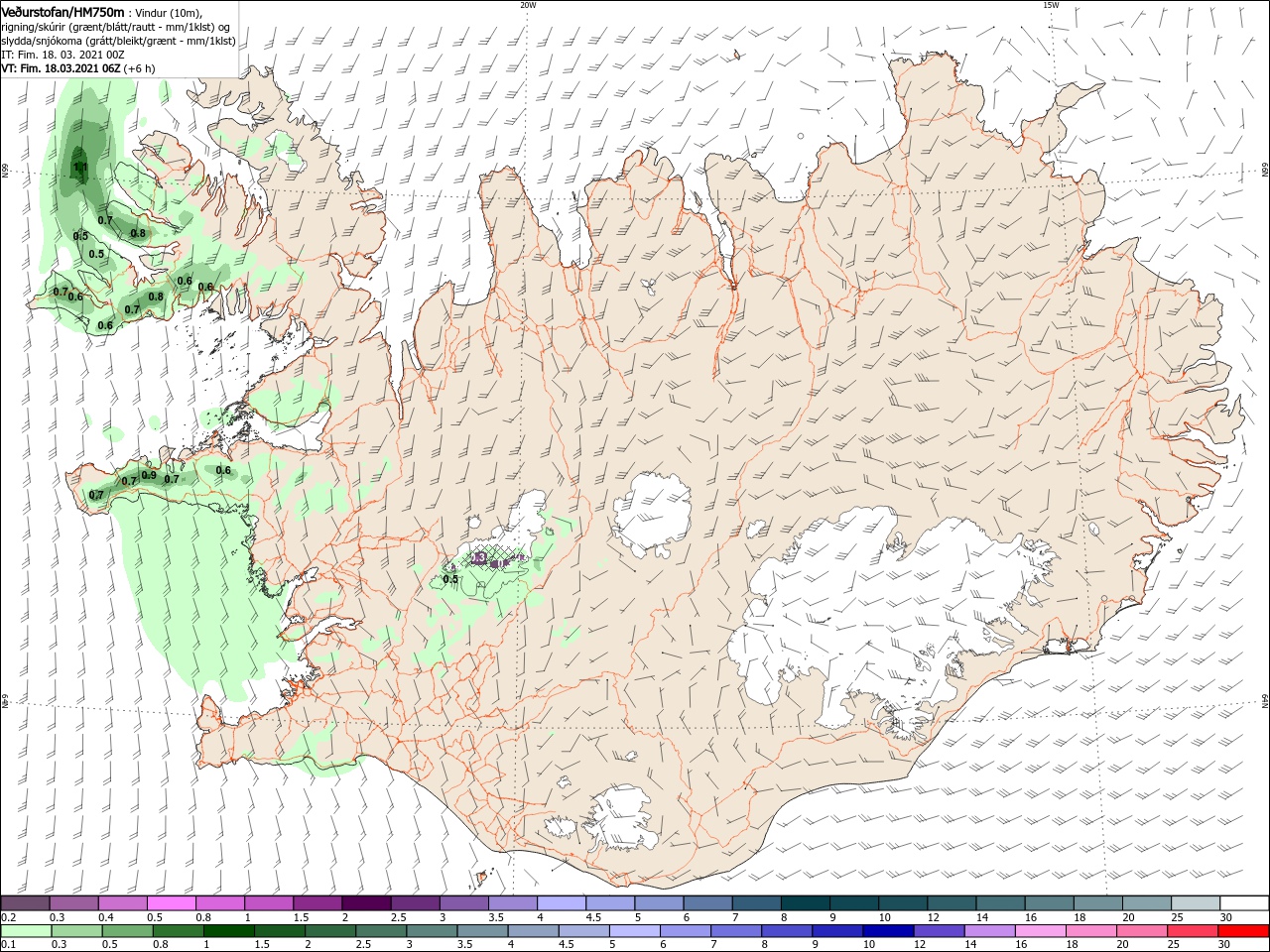The height and width of the screenshot is (952, 1270).
Task: Pick the lower legend swatch between 0.1 and 0.3
Action: [x=25, y=931]
